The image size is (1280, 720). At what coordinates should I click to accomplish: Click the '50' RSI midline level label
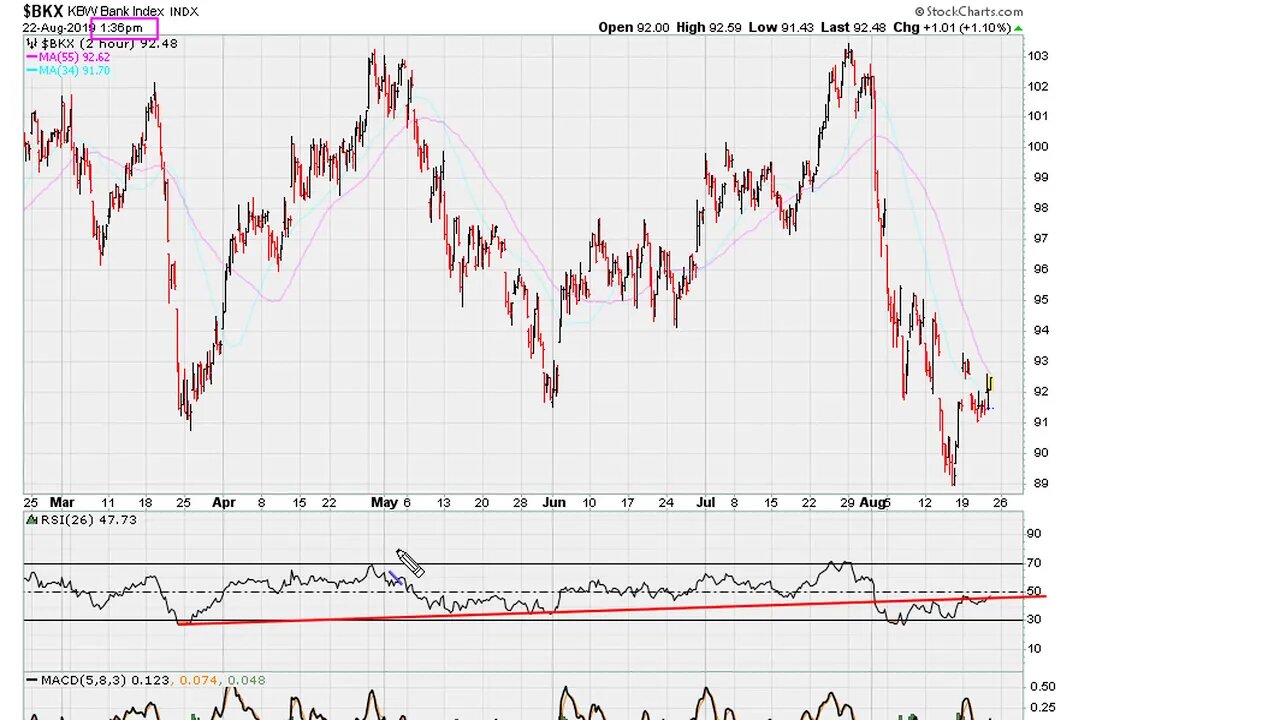pos(1033,592)
